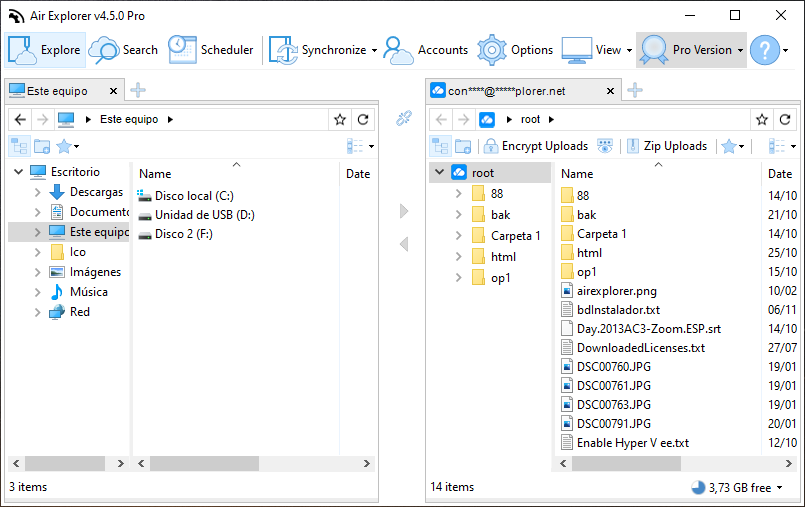805x507 pixels.
Task: Open the help question mark icon
Action: (764, 50)
